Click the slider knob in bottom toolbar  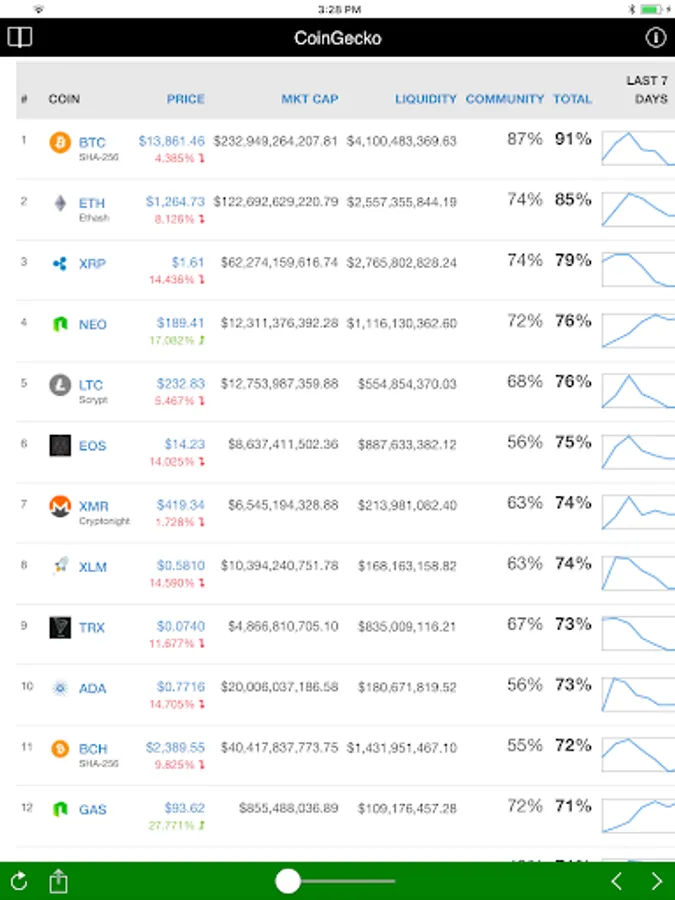[288, 881]
